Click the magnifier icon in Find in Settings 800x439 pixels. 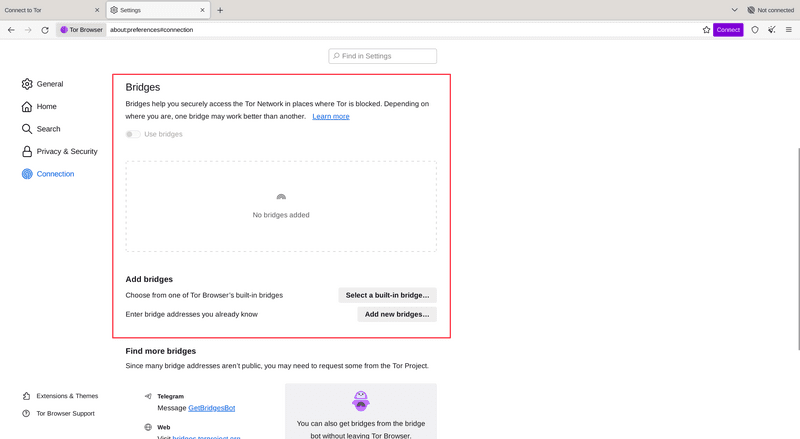pyautogui.click(x=336, y=56)
